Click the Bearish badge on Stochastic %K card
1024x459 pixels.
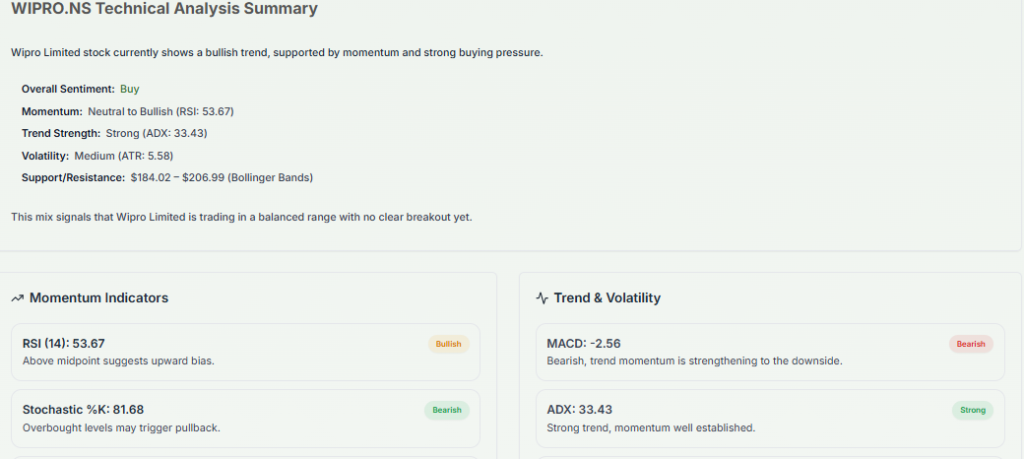[x=446, y=410]
